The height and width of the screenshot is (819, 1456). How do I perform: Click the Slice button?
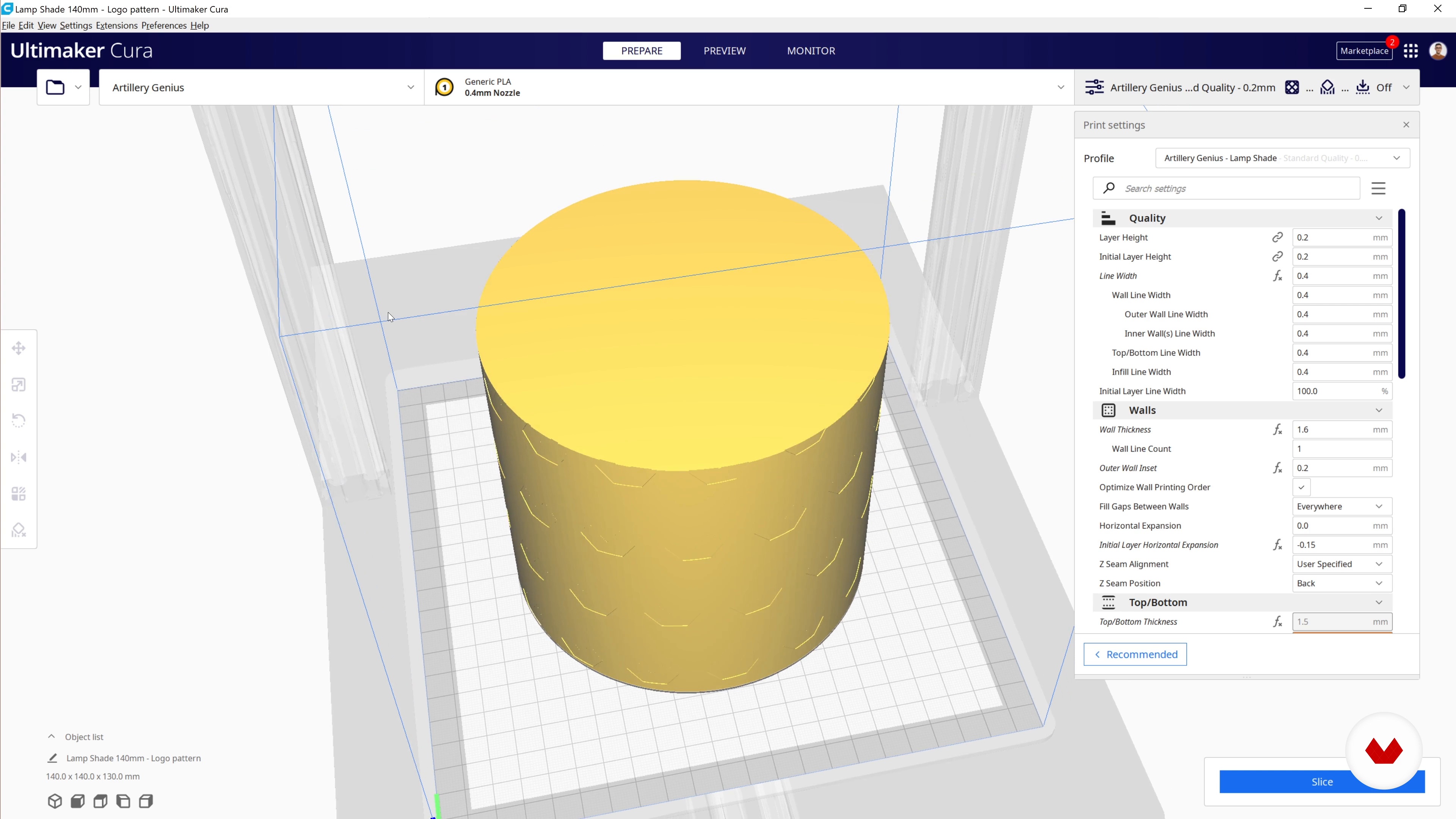pyautogui.click(x=1321, y=782)
